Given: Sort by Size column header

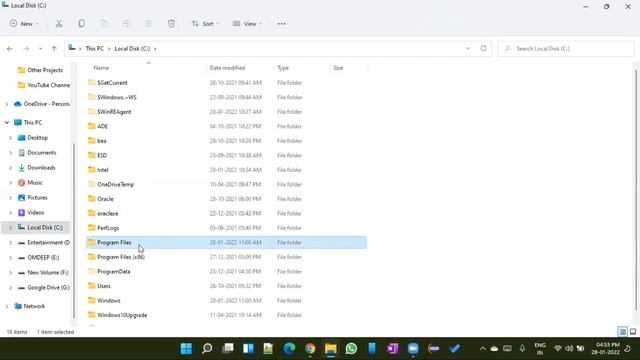Looking at the screenshot, I should (x=338, y=68).
